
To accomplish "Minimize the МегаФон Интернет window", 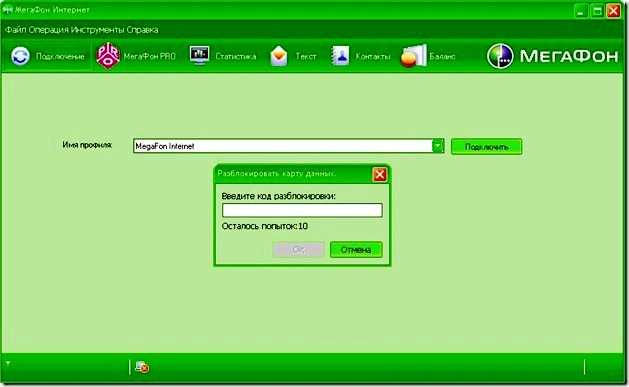I will pos(581,11).
